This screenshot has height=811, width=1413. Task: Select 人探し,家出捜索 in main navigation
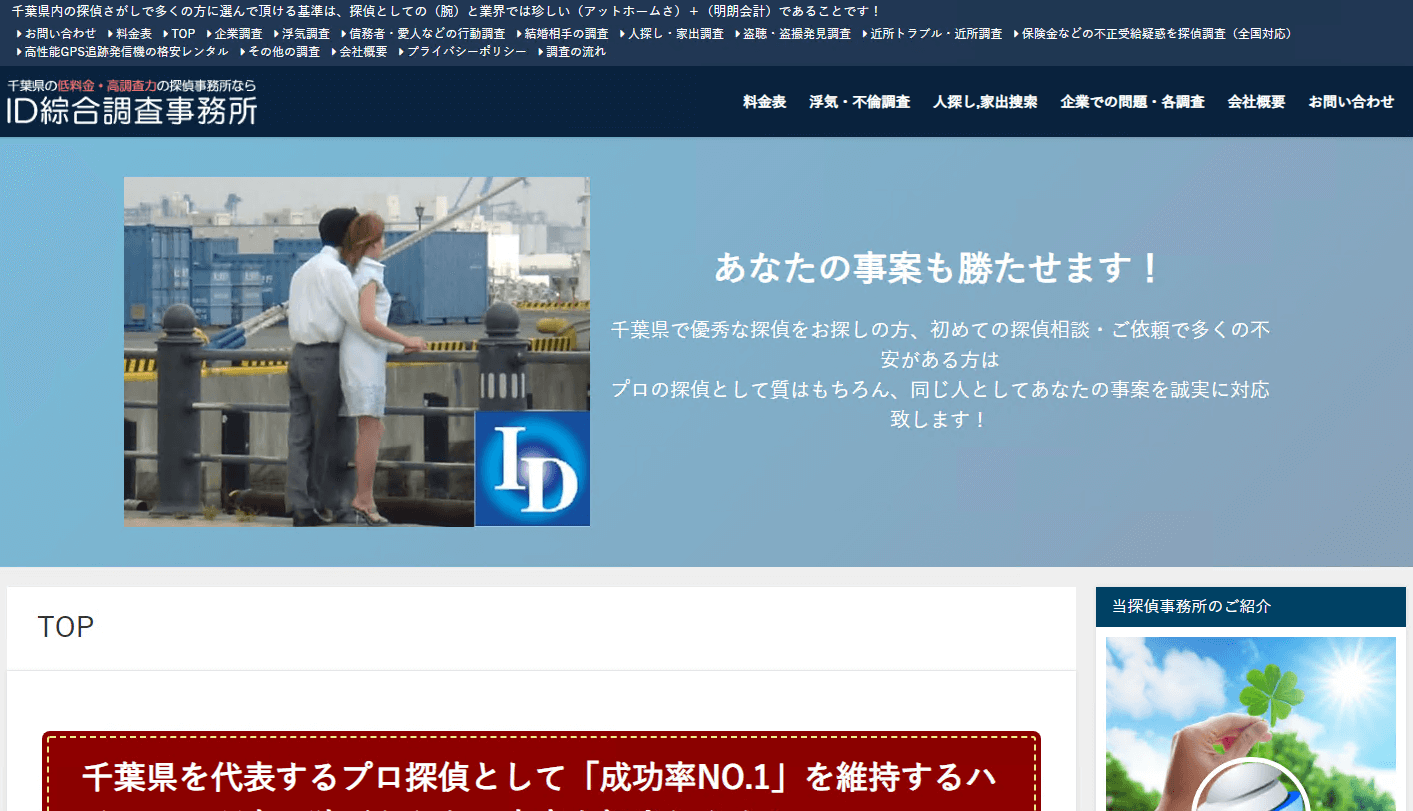click(x=985, y=102)
